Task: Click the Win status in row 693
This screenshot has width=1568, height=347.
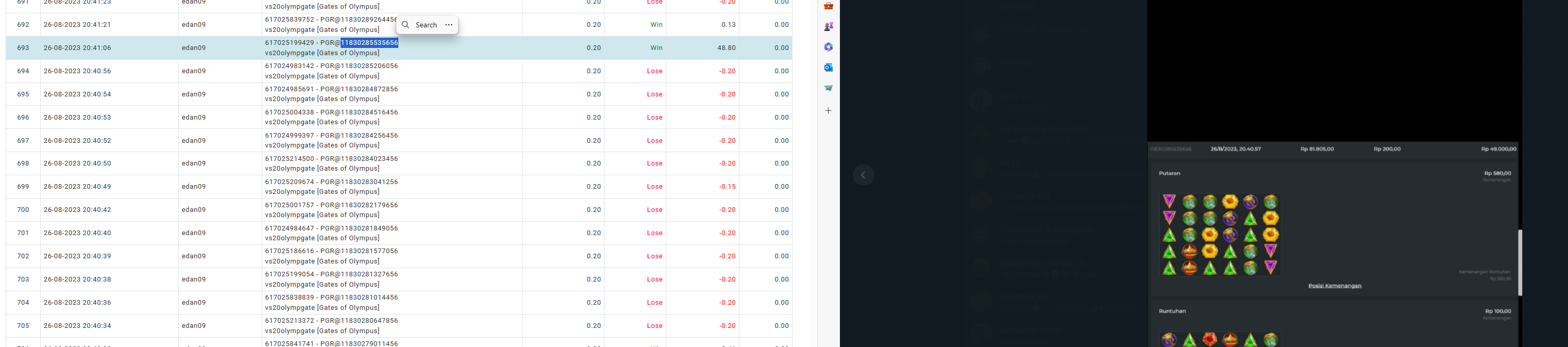Action: pyautogui.click(x=656, y=47)
